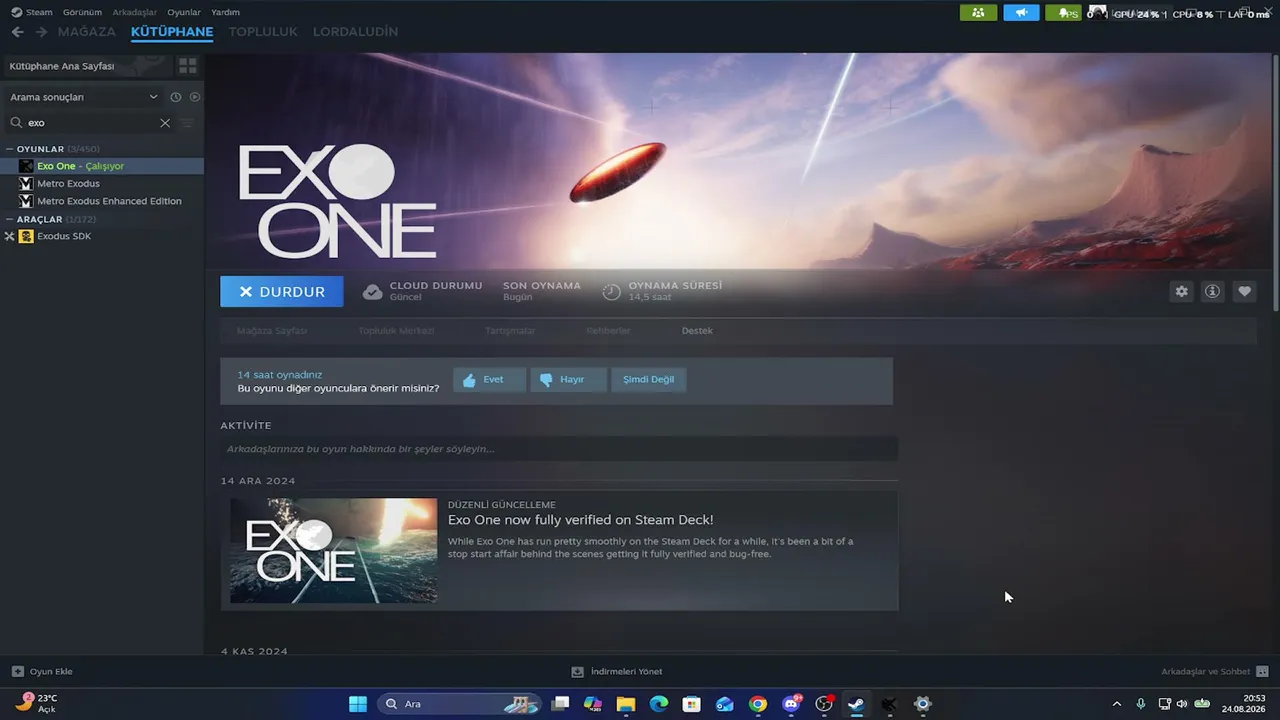Image resolution: width=1280 pixels, height=720 pixels.
Task: Open Task View on taskbar
Action: (x=560, y=704)
